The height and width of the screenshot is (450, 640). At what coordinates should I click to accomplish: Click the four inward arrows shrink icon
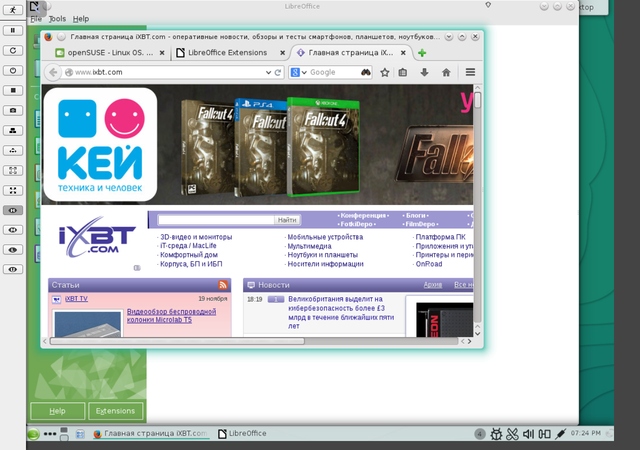13,190
